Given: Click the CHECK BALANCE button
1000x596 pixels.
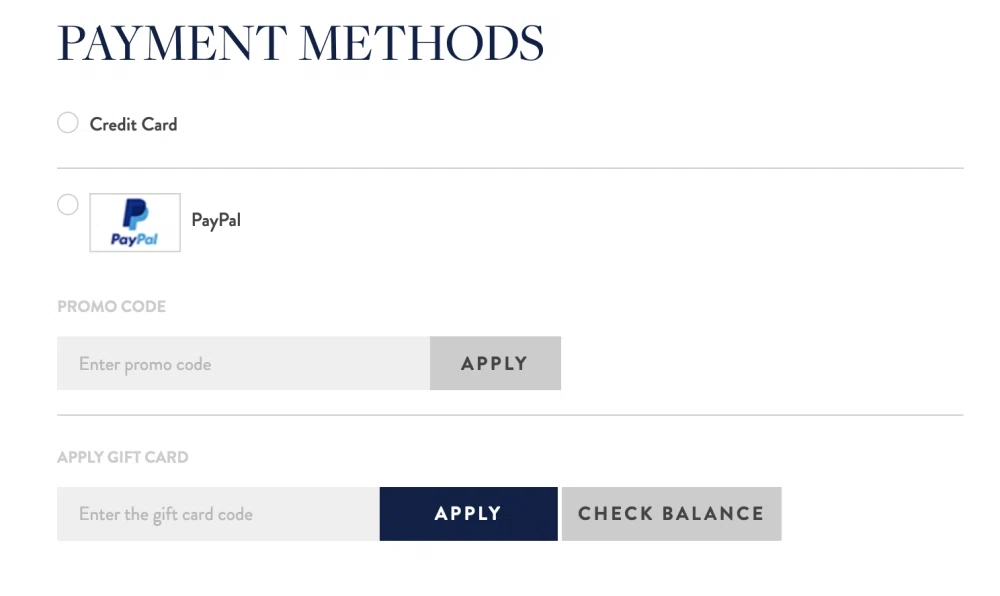Looking at the screenshot, I should pos(671,514).
